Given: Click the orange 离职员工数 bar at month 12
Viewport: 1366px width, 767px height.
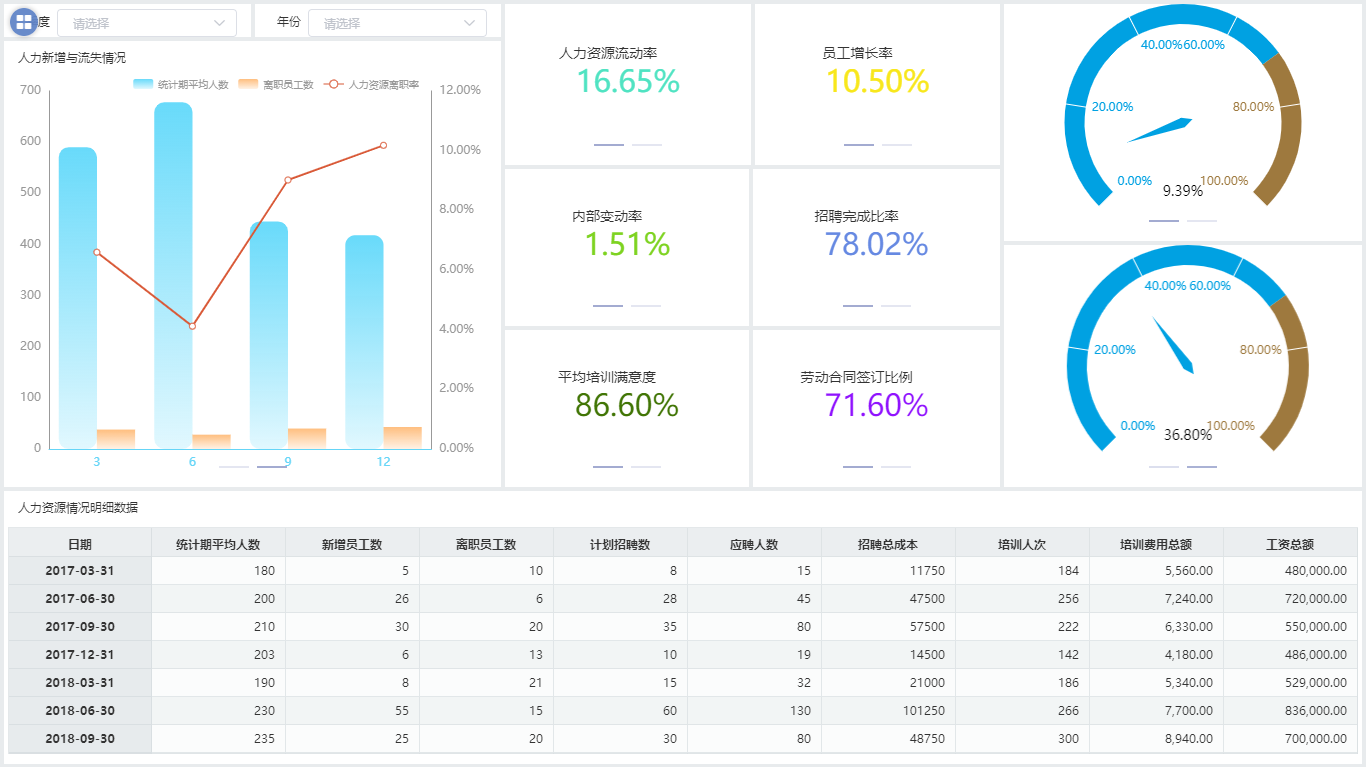Looking at the screenshot, I should click(402, 437).
